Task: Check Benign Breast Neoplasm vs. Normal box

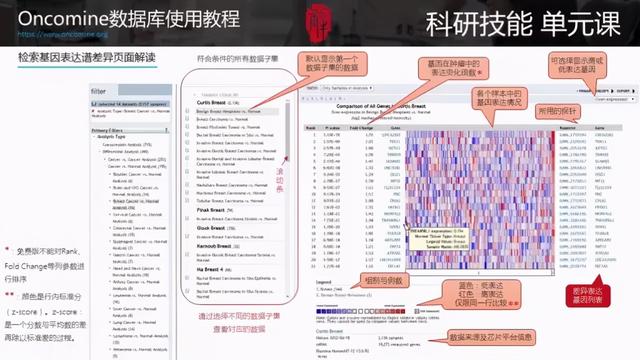Action: 187,111
